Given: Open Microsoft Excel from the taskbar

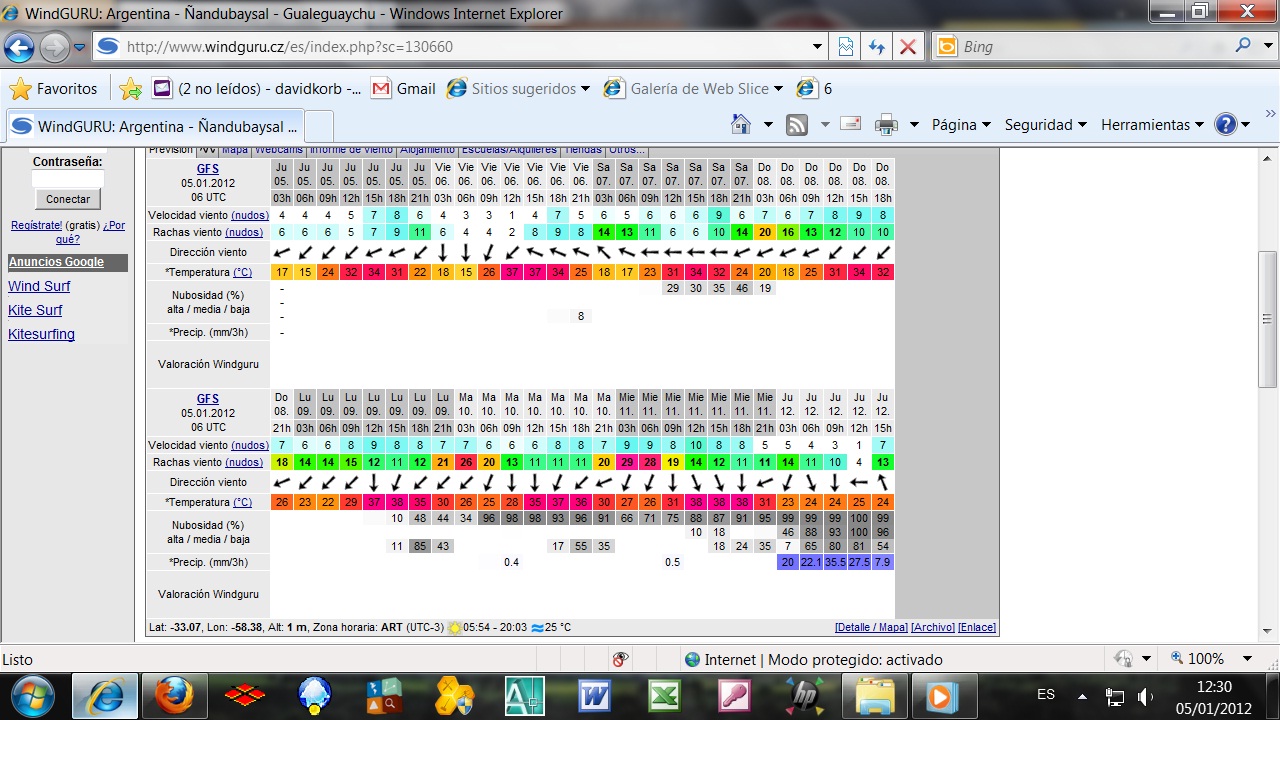Looking at the screenshot, I should pos(665,696).
